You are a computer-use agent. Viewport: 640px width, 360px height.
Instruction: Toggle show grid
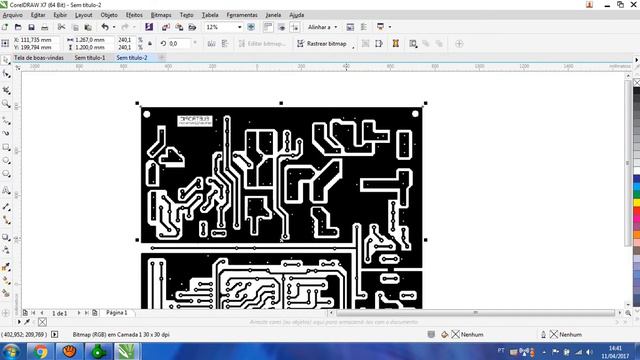281,27
